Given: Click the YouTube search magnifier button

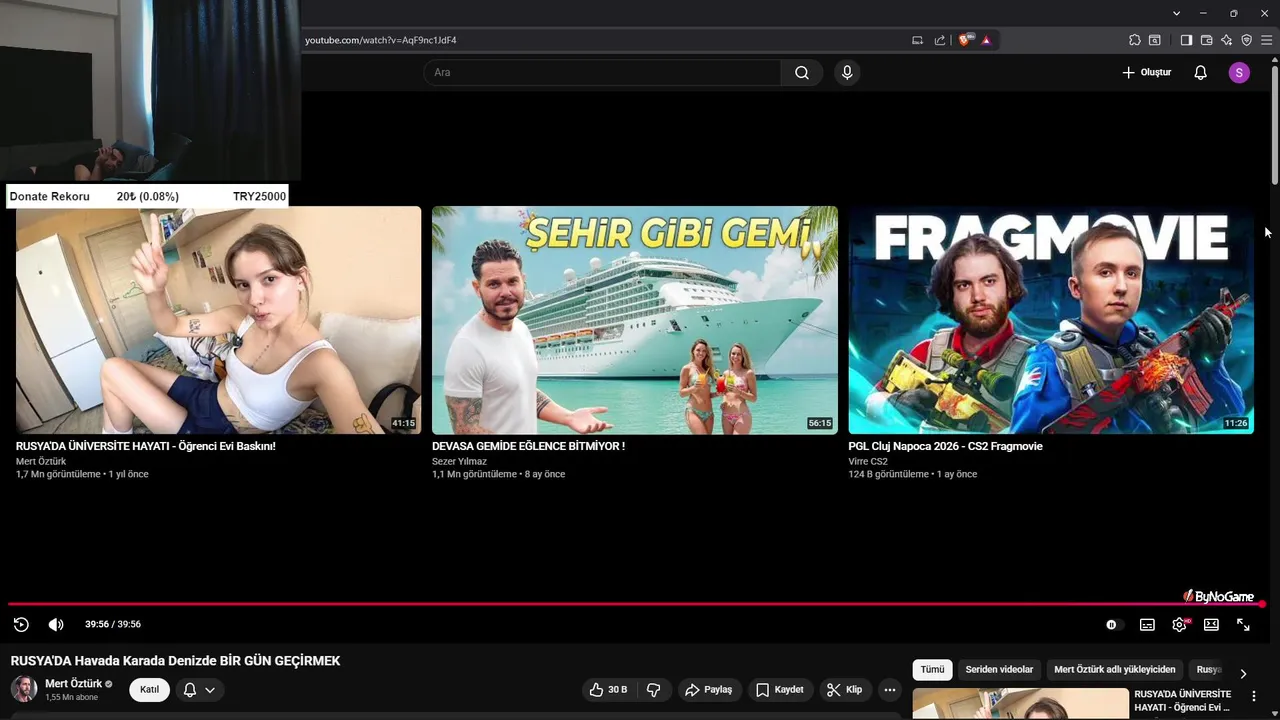Looking at the screenshot, I should [802, 72].
